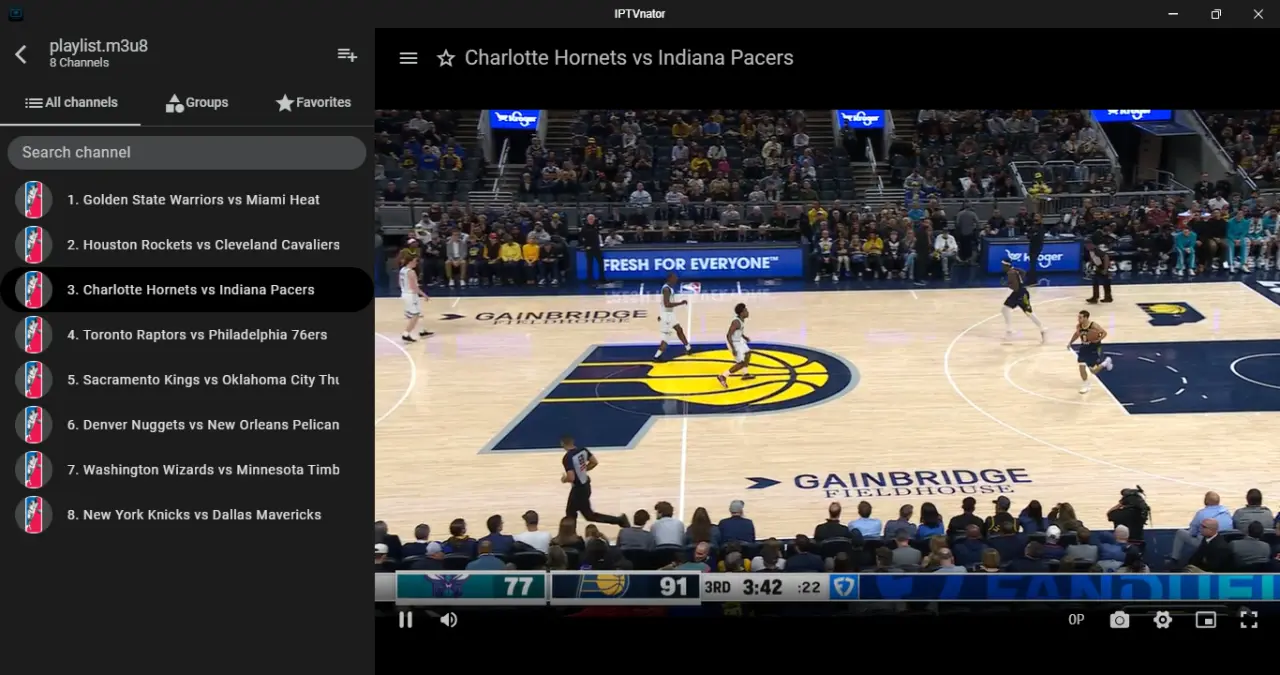Close the IPTVnator window

(1258, 13)
